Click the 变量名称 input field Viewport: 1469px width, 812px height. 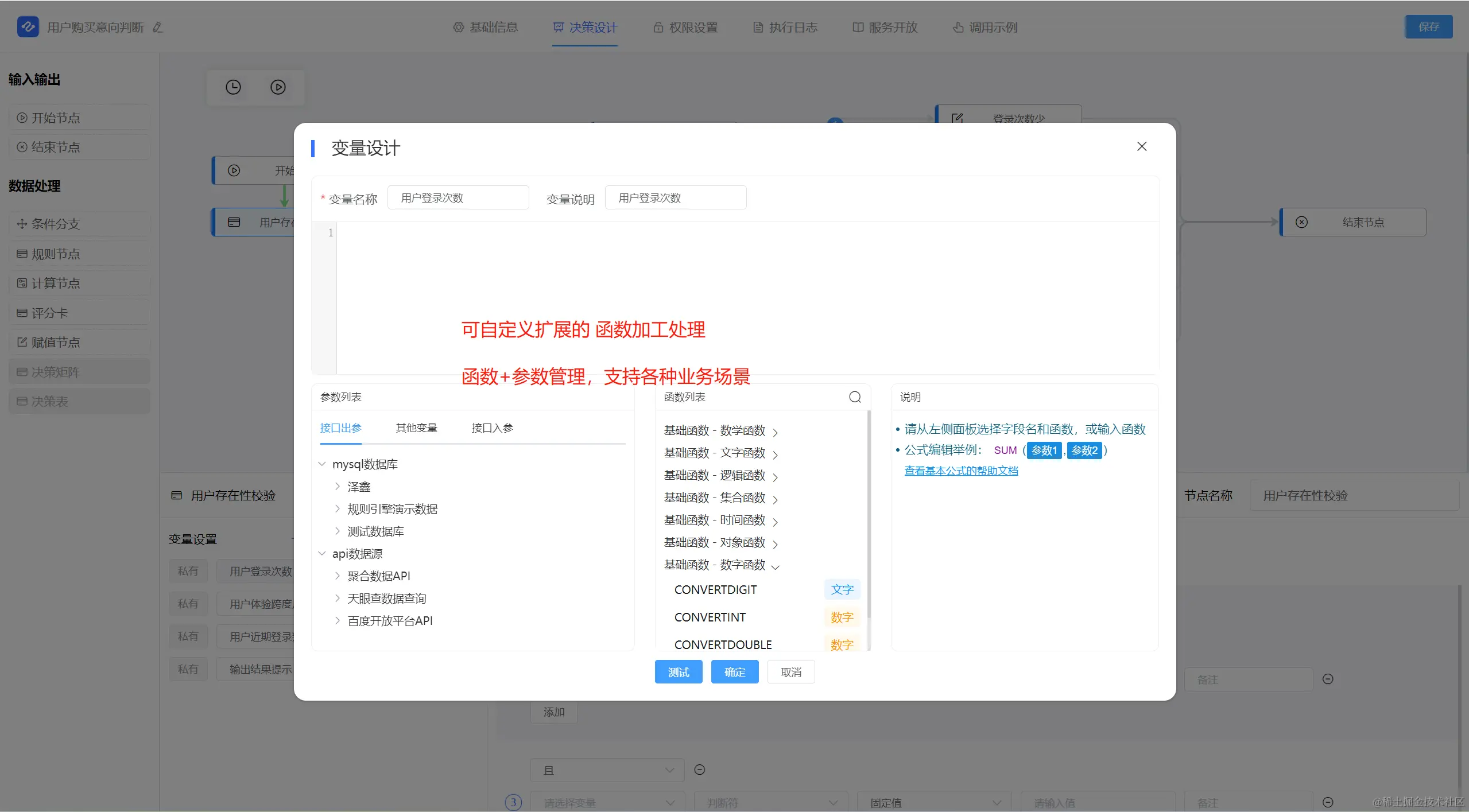pyautogui.click(x=458, y=198)
